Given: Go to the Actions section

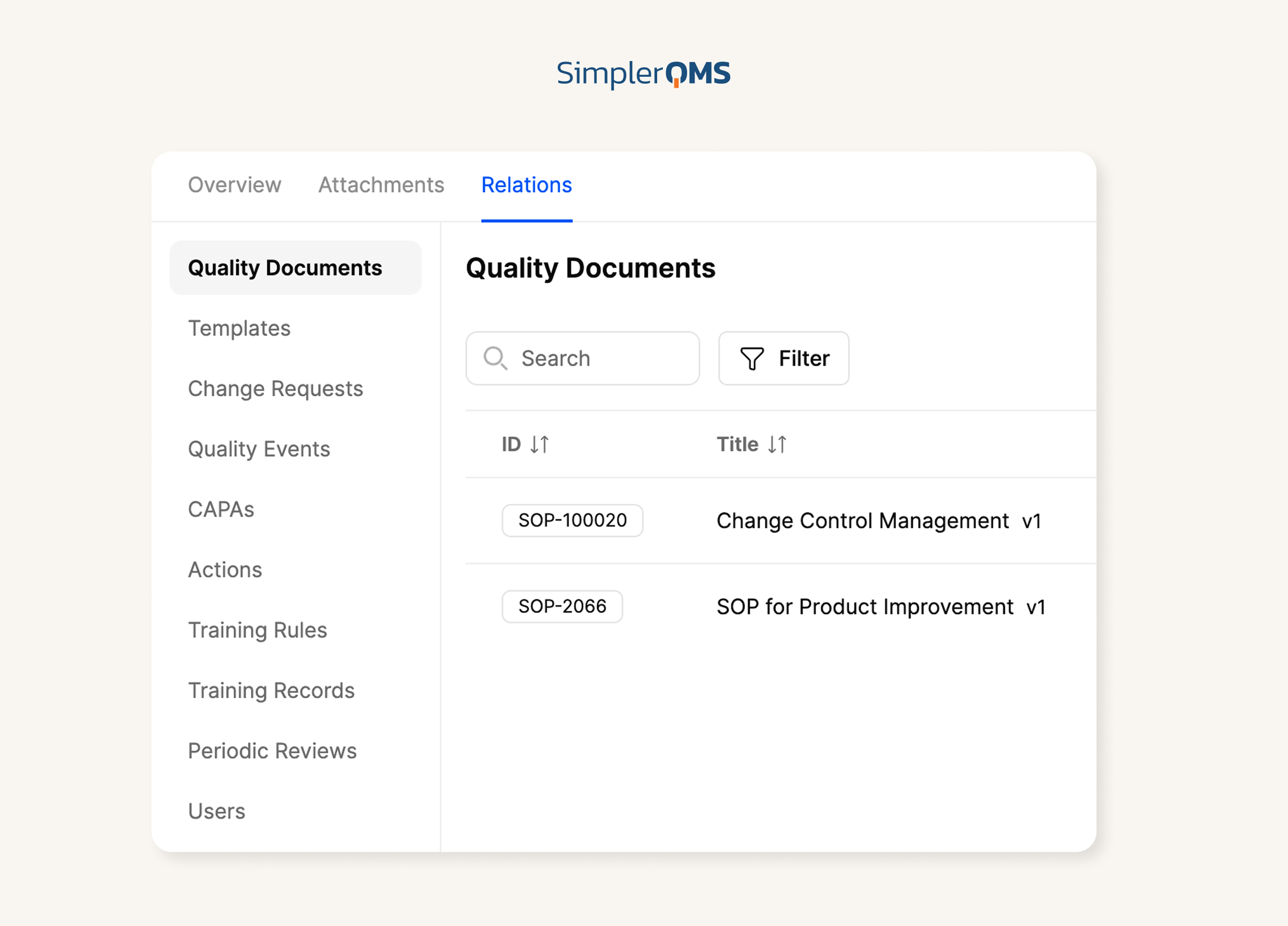Looking at the screenshot, I should pyautogui.click(x=225, y=569).
